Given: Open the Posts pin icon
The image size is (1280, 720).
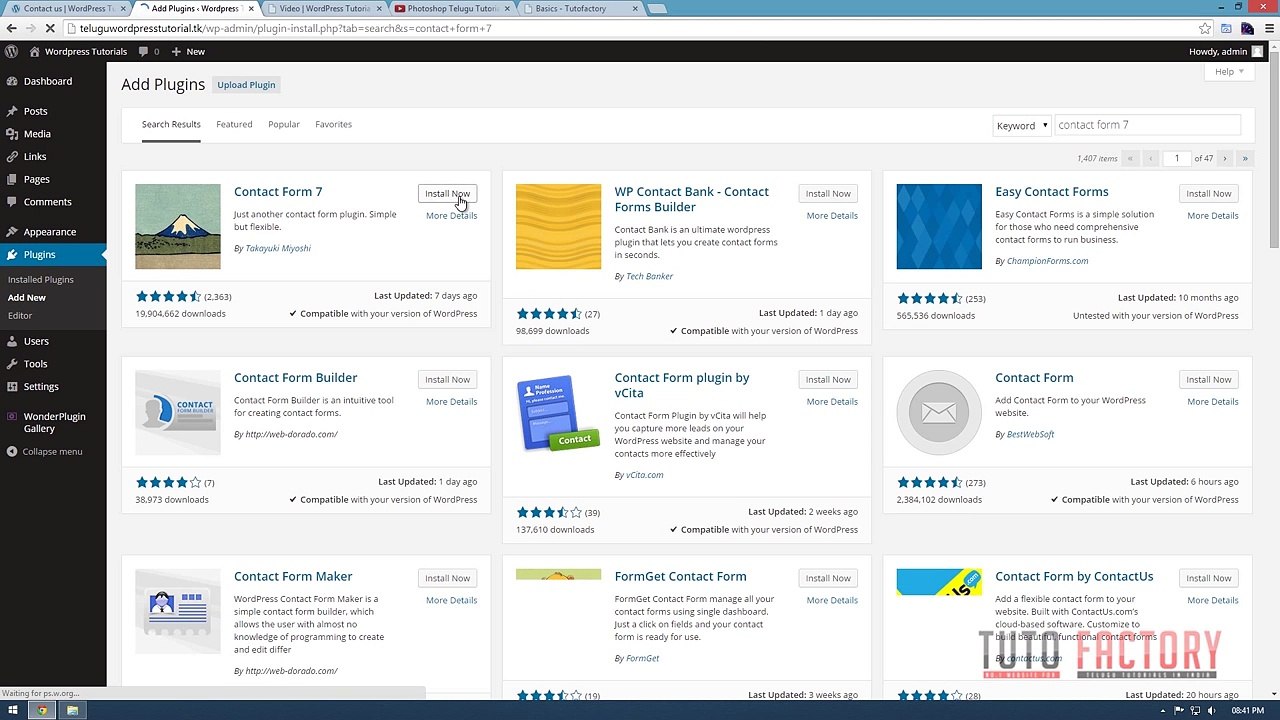Looking at the screenshot, I should pyautogui.click(x=12, y=111).
